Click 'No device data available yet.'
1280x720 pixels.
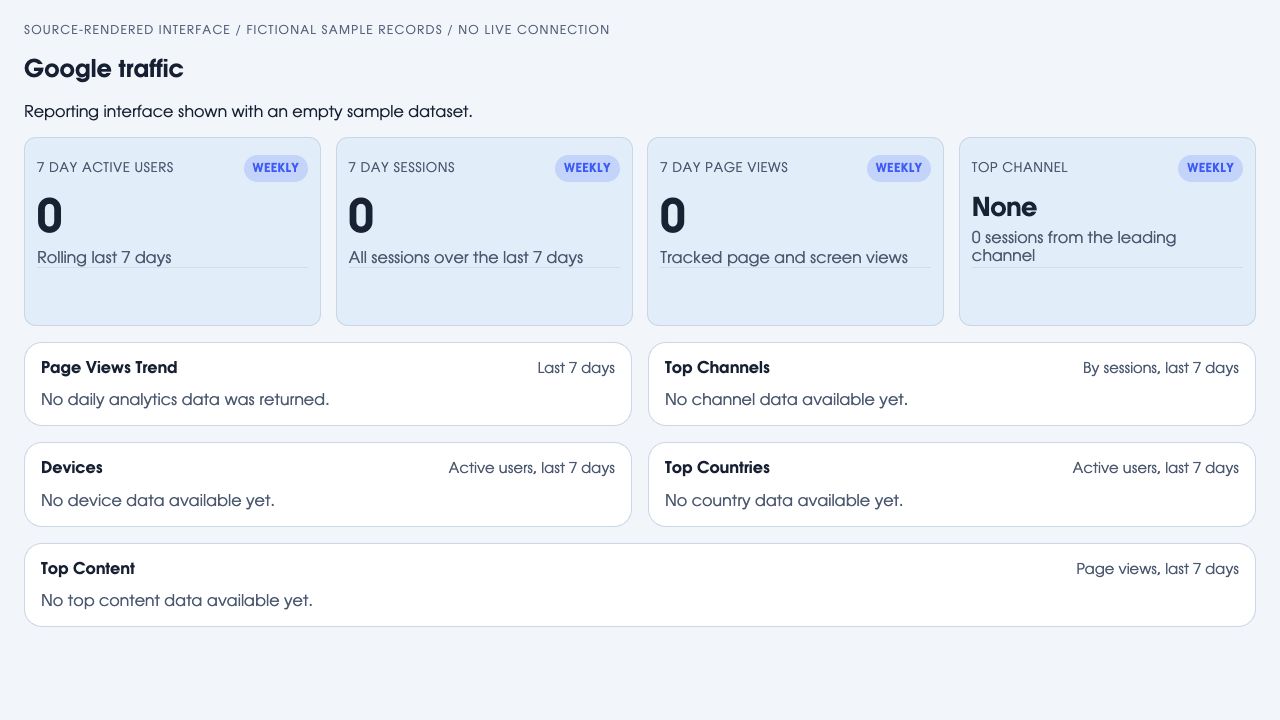tap(158, 500)
